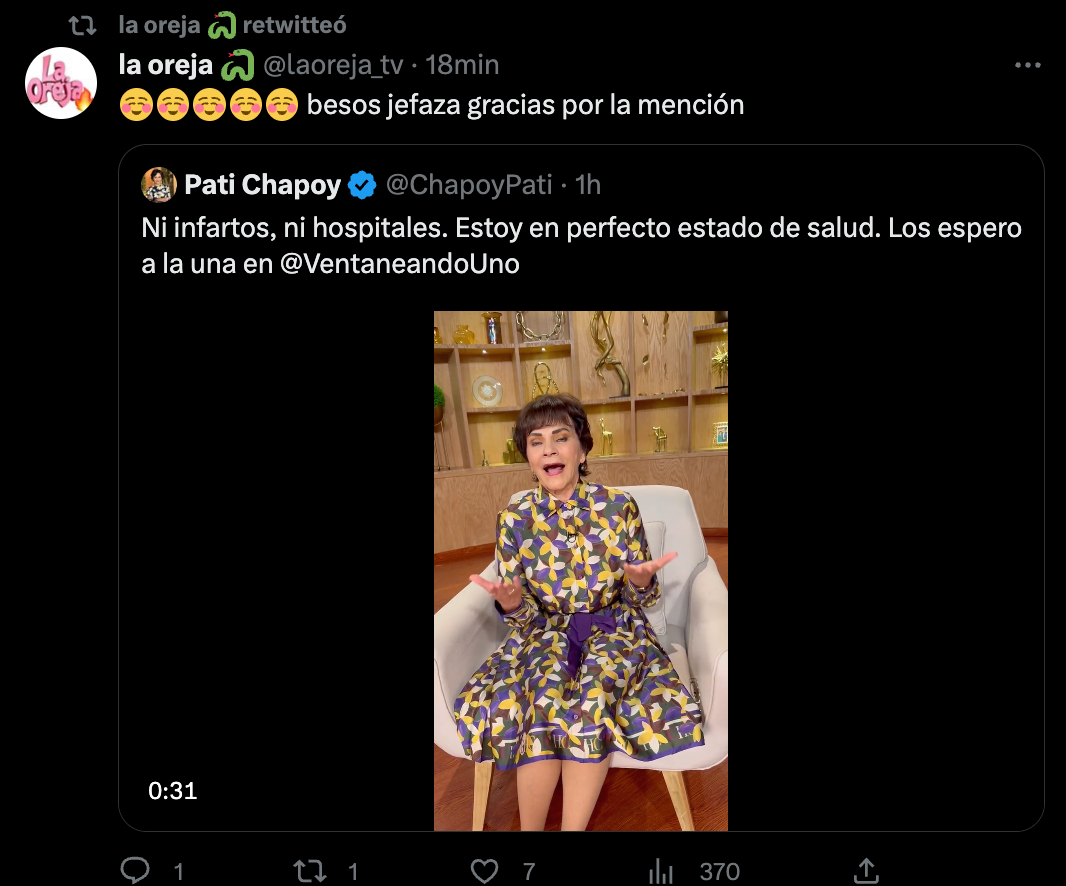Click the 18min timestamp
The width and height of the screenshot is (1066, 886).
click(462, 66)
